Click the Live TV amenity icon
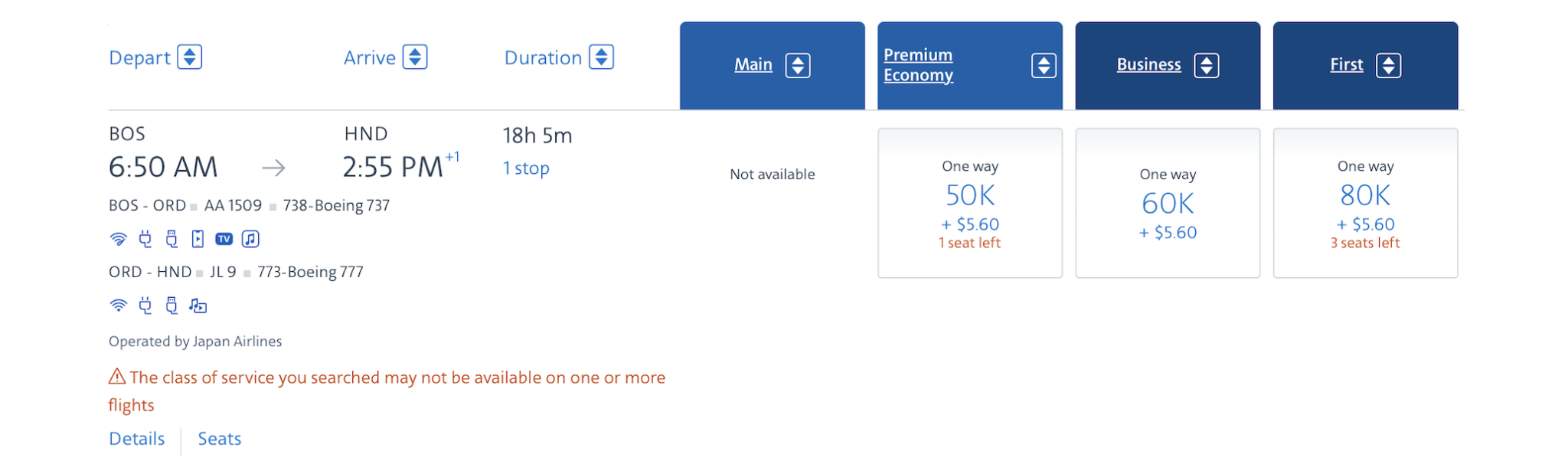 pos(223,238)
